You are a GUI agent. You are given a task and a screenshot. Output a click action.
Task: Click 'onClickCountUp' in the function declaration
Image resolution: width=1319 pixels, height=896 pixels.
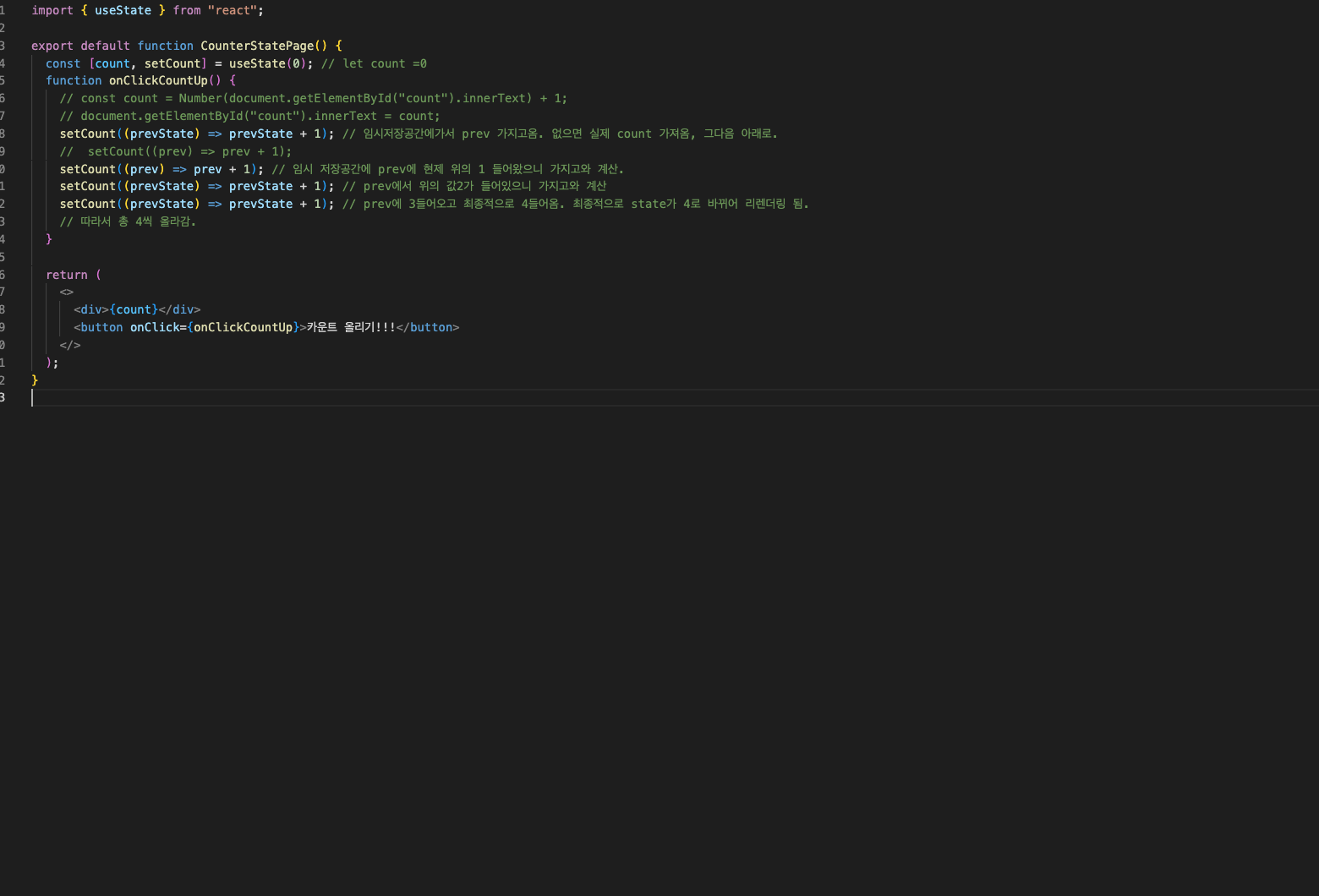coord(158,80)
